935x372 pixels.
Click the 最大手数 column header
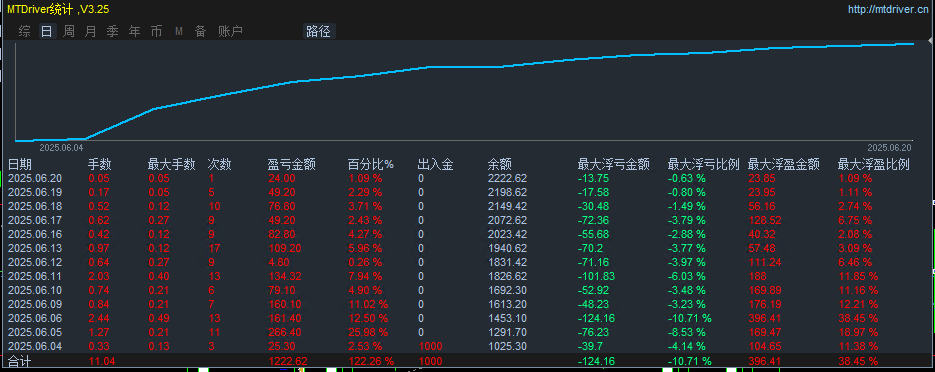[172, 165]
